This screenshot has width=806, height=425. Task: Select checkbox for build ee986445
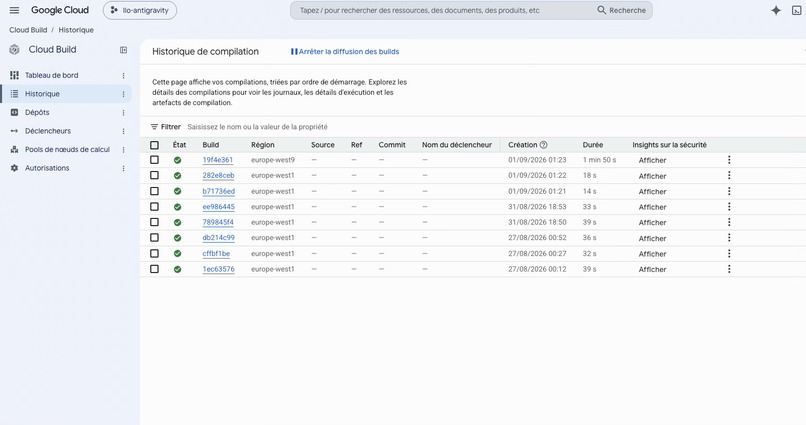click(x=154, y=207)
